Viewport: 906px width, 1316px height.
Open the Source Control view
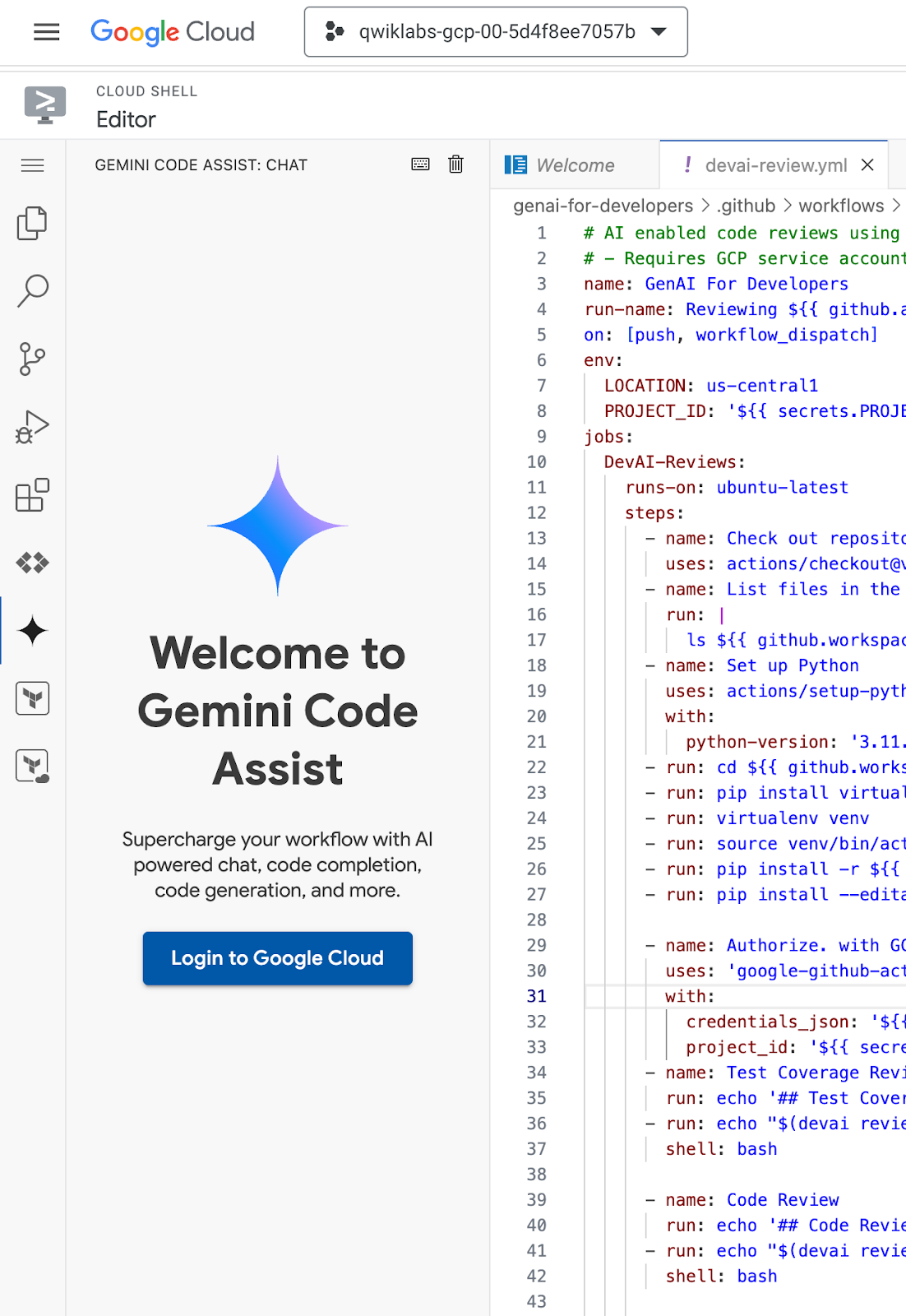click(x=32, y=359)
